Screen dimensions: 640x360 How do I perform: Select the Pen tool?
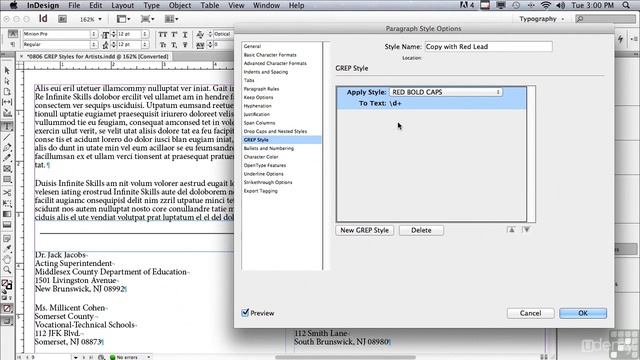[x=7, y=147]
